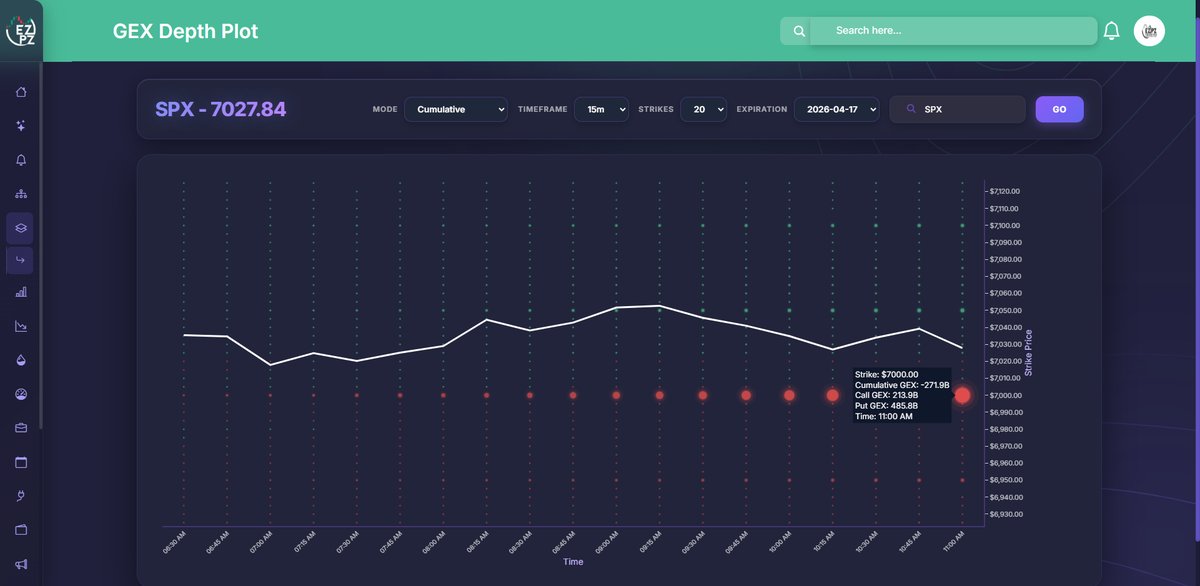The width and height of the screenshot is (1200, 586).
Task: Click the sparkle AI icon in sidebar
Action: coord(21,126)
